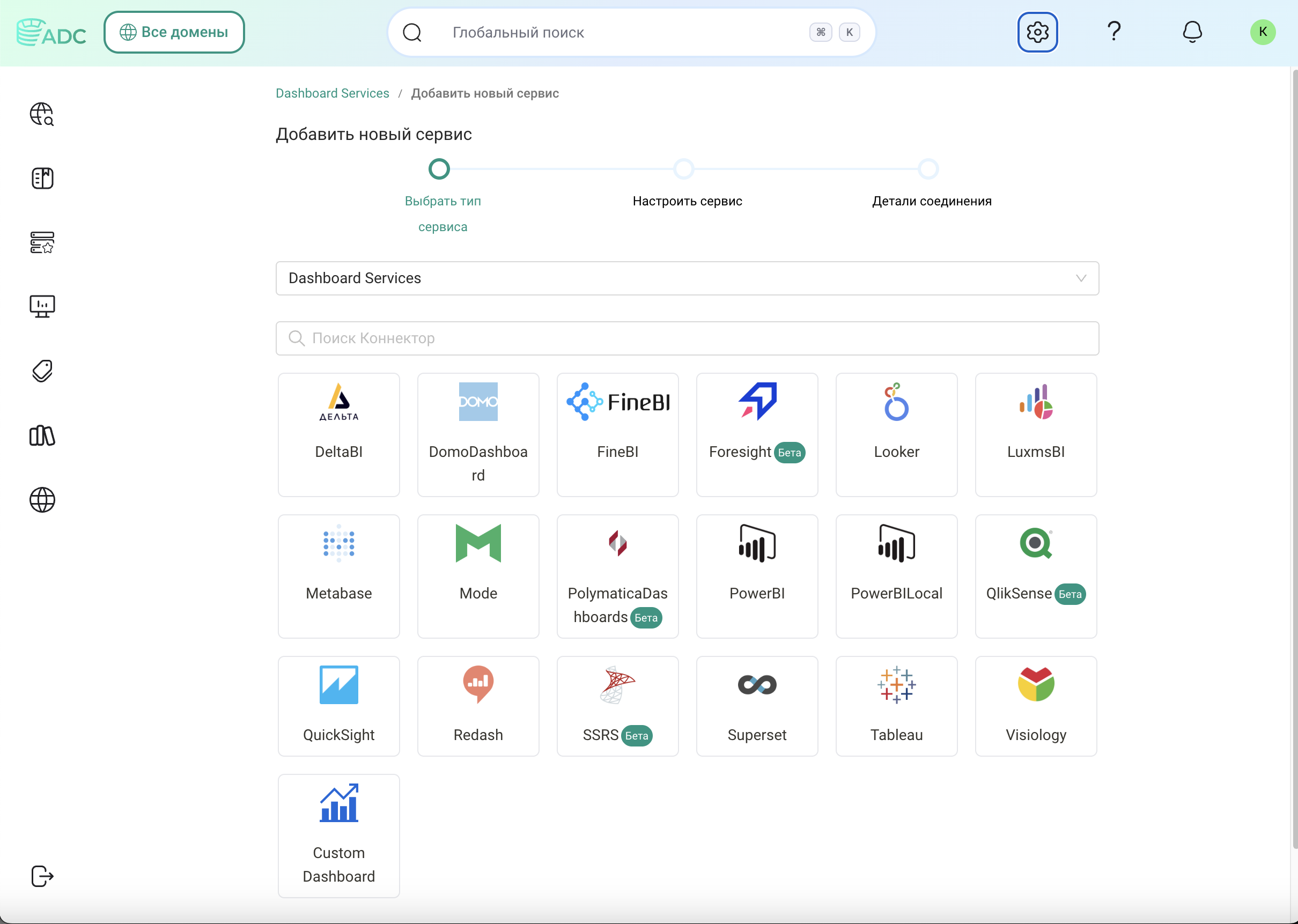This screenshot has width=1298, height=924.
Task: Open the monitor chart sidebar icon
Action: tap(42, 307)
